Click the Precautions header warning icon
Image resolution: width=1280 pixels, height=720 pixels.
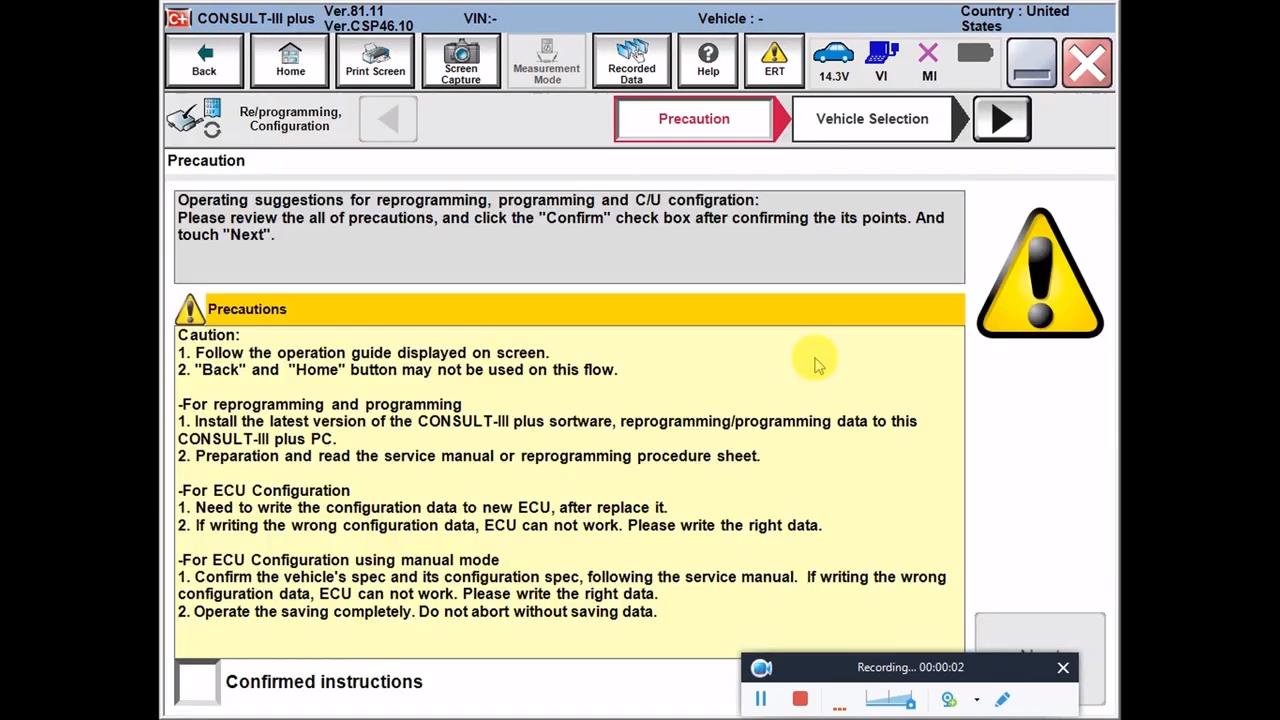(x=190, y=309)
